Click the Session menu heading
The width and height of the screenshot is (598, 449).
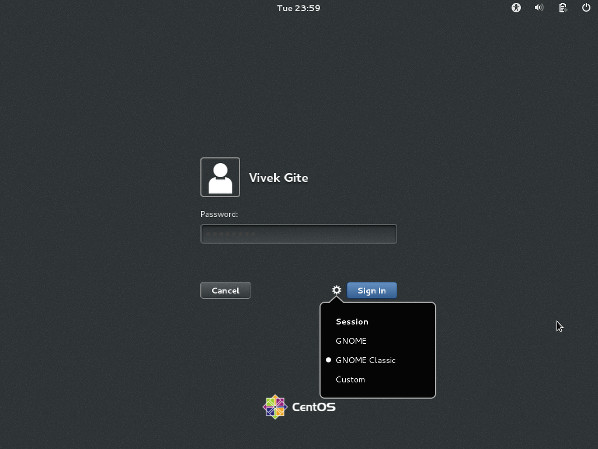click(x=352, y=322)
